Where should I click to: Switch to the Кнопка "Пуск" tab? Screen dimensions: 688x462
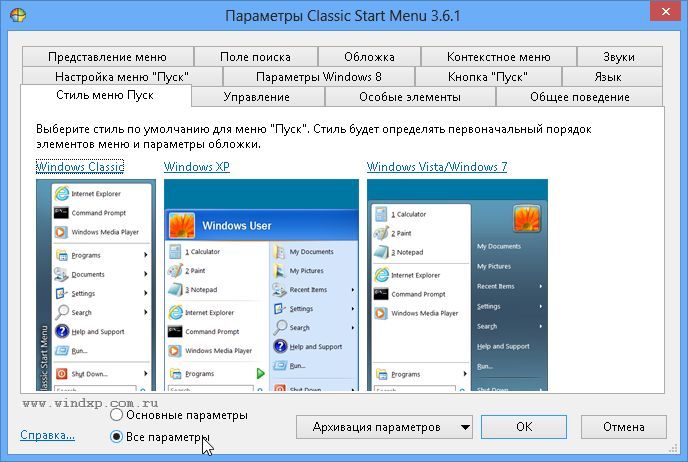[488, 77]
